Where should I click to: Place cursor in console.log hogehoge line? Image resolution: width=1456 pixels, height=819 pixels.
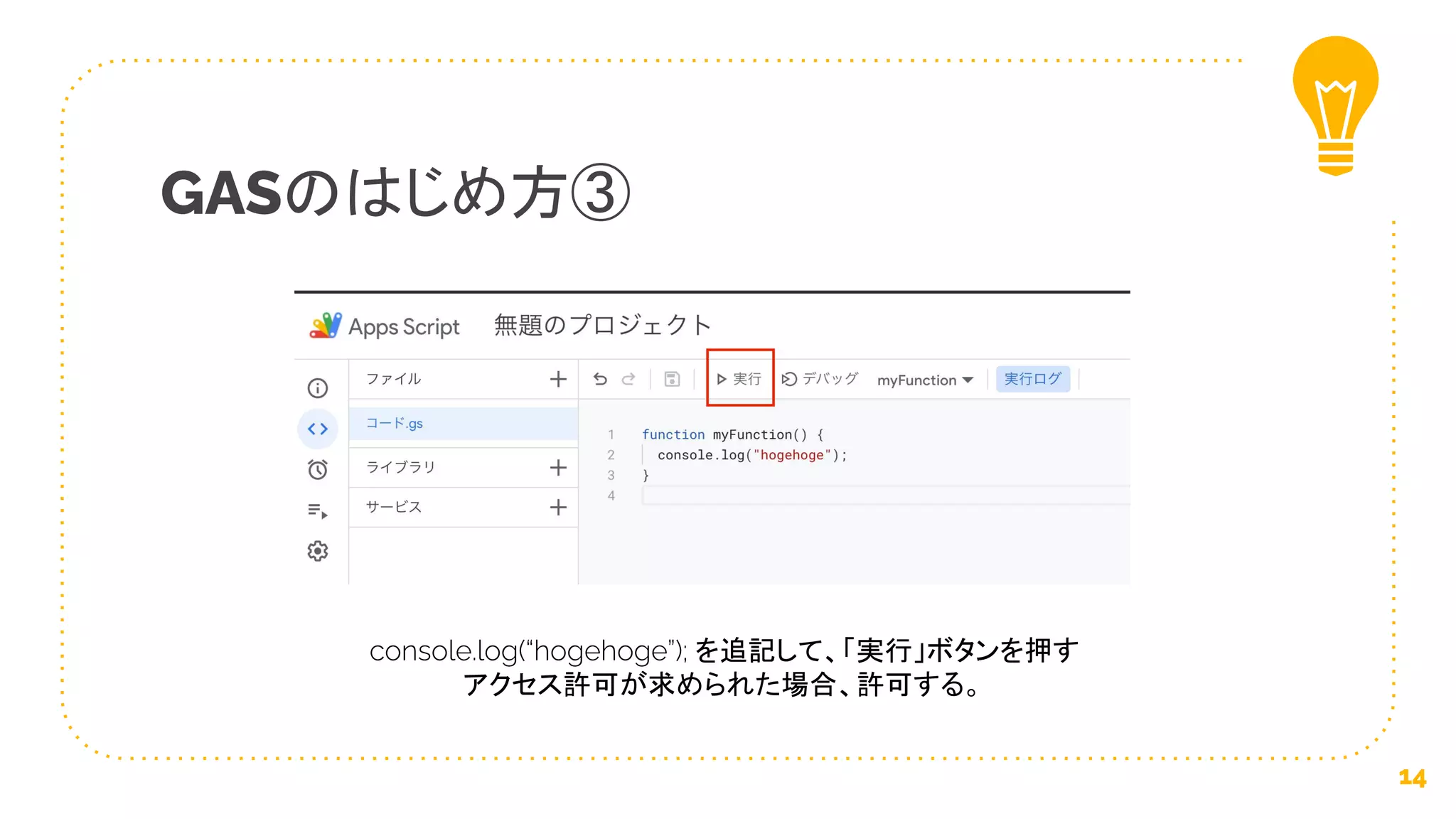coord(752,455)
